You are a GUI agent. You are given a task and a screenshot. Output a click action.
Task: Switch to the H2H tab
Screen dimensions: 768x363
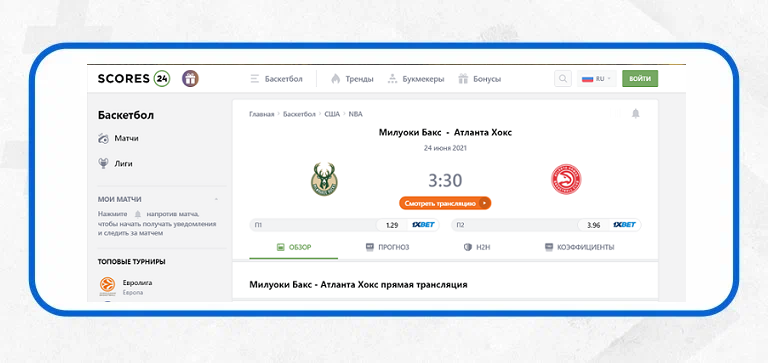tap(477, 247)
